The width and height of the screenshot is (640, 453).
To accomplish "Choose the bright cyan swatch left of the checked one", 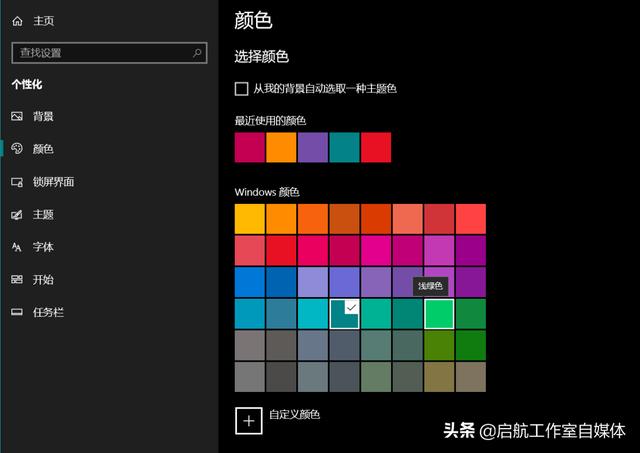I will 313,313.
